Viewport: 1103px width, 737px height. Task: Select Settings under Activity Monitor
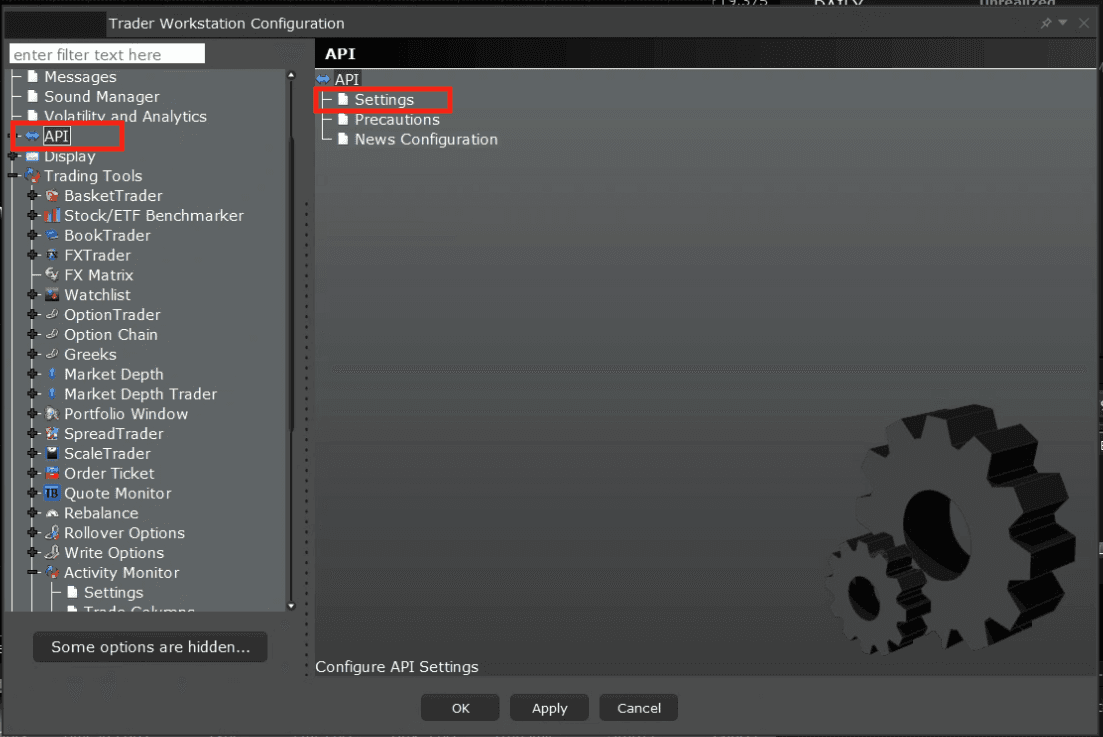pyautogui.click(x=113, y=592)
